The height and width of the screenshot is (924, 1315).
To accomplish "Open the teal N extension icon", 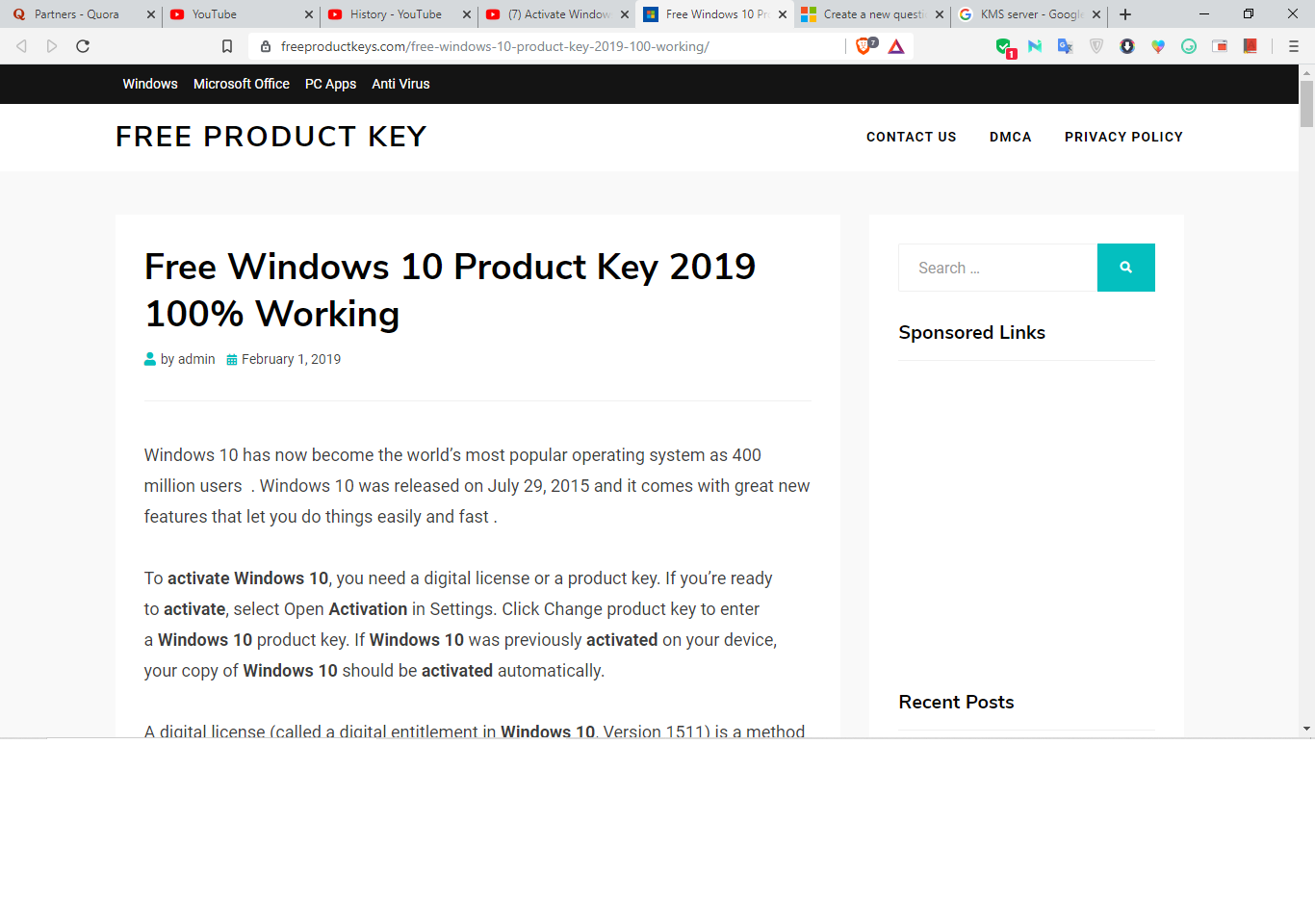I will tap(1035, 46).
